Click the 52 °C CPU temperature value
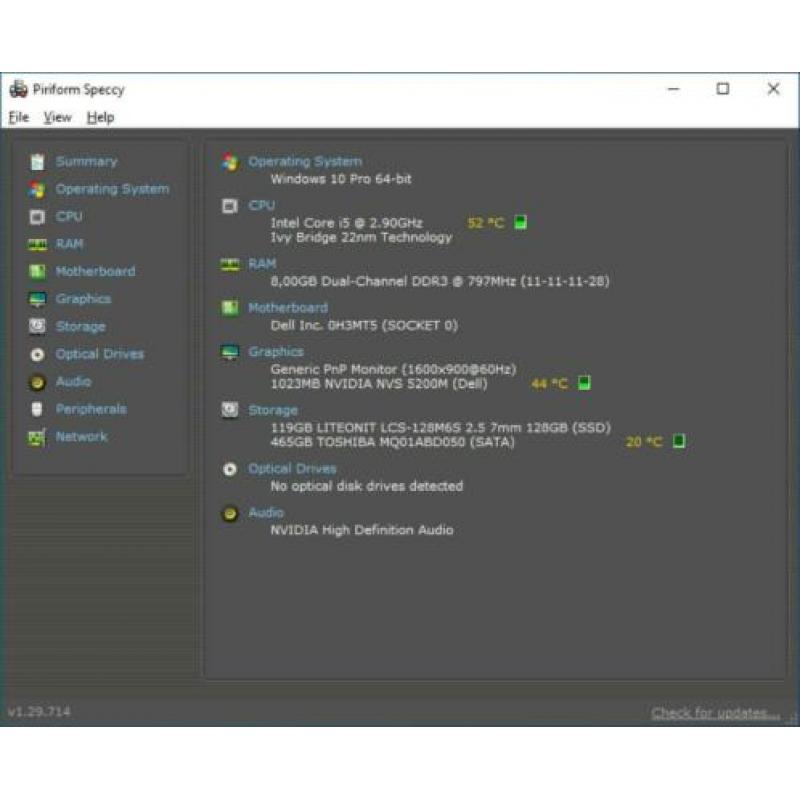Viewport: 800px width, 800px height. click(486, 223)
